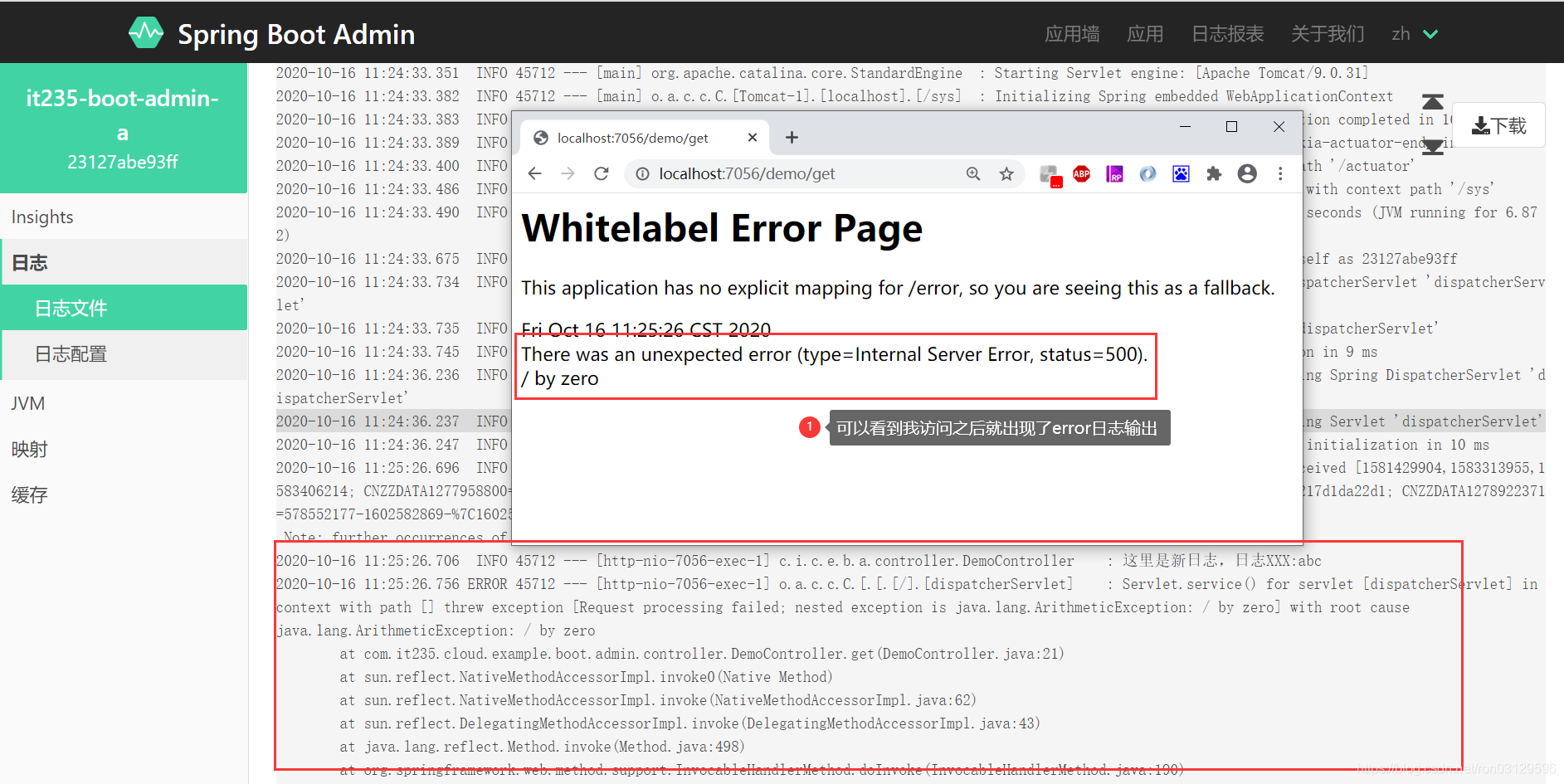Click the 下载 download button

pyautogui.click(x=1498, y=125)
